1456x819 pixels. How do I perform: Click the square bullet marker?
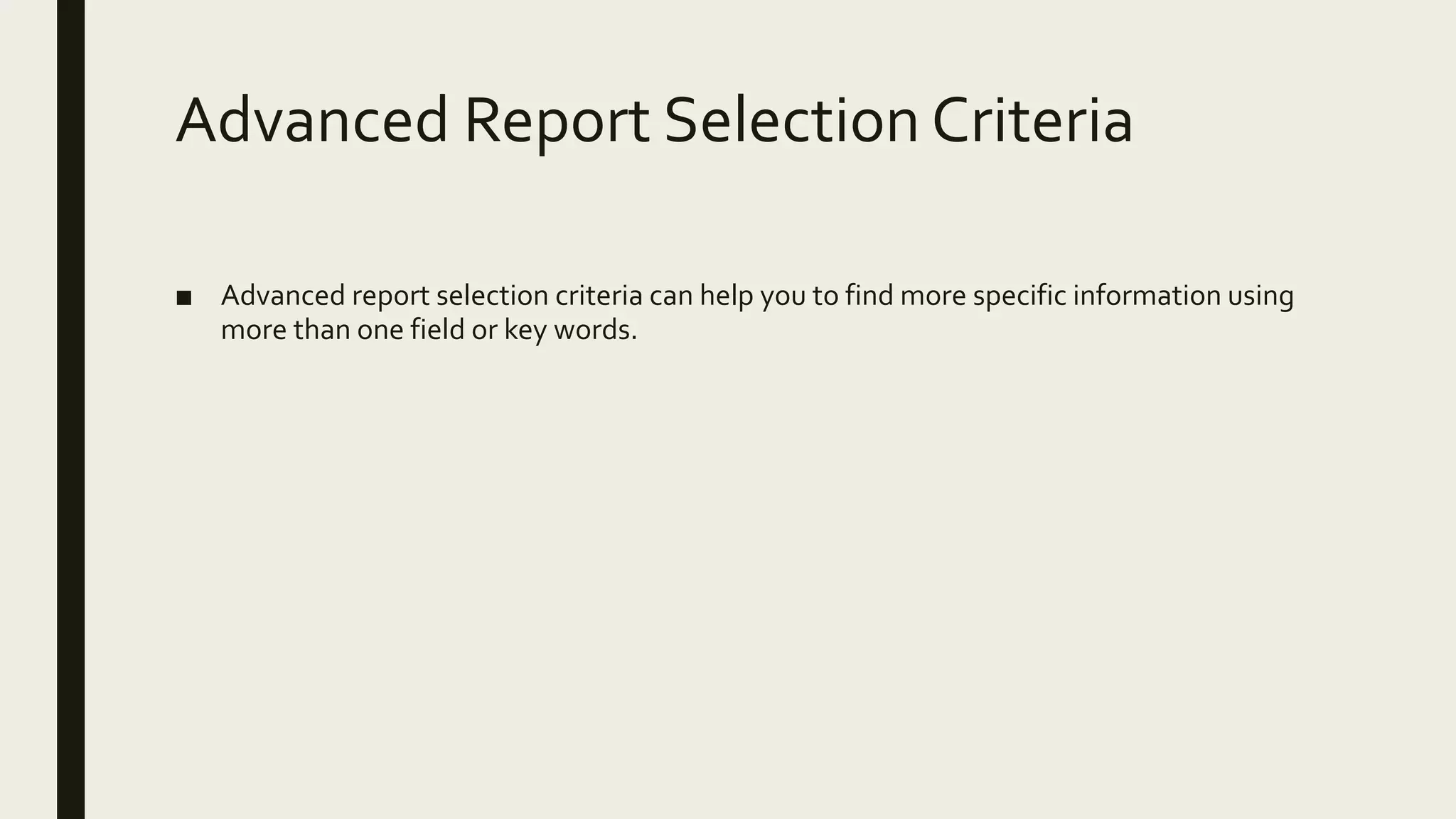[x=183, y=298]
